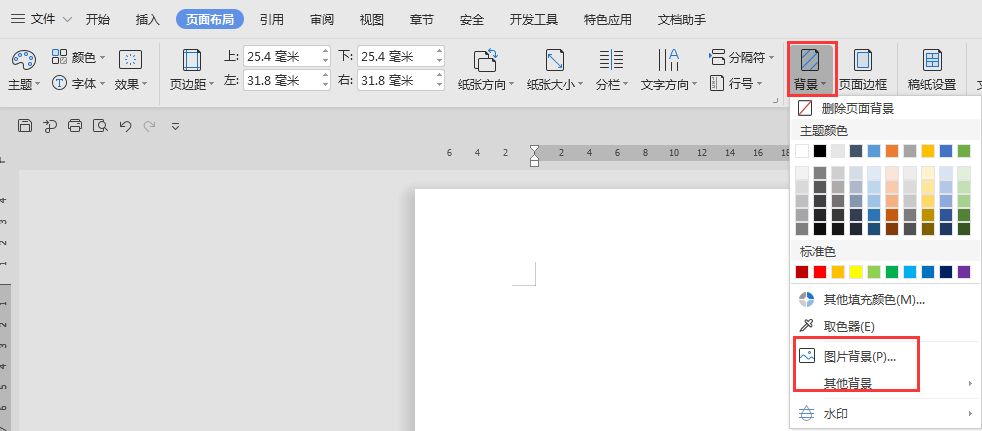Switch to the Insert (插入) tab

[147, 19]
